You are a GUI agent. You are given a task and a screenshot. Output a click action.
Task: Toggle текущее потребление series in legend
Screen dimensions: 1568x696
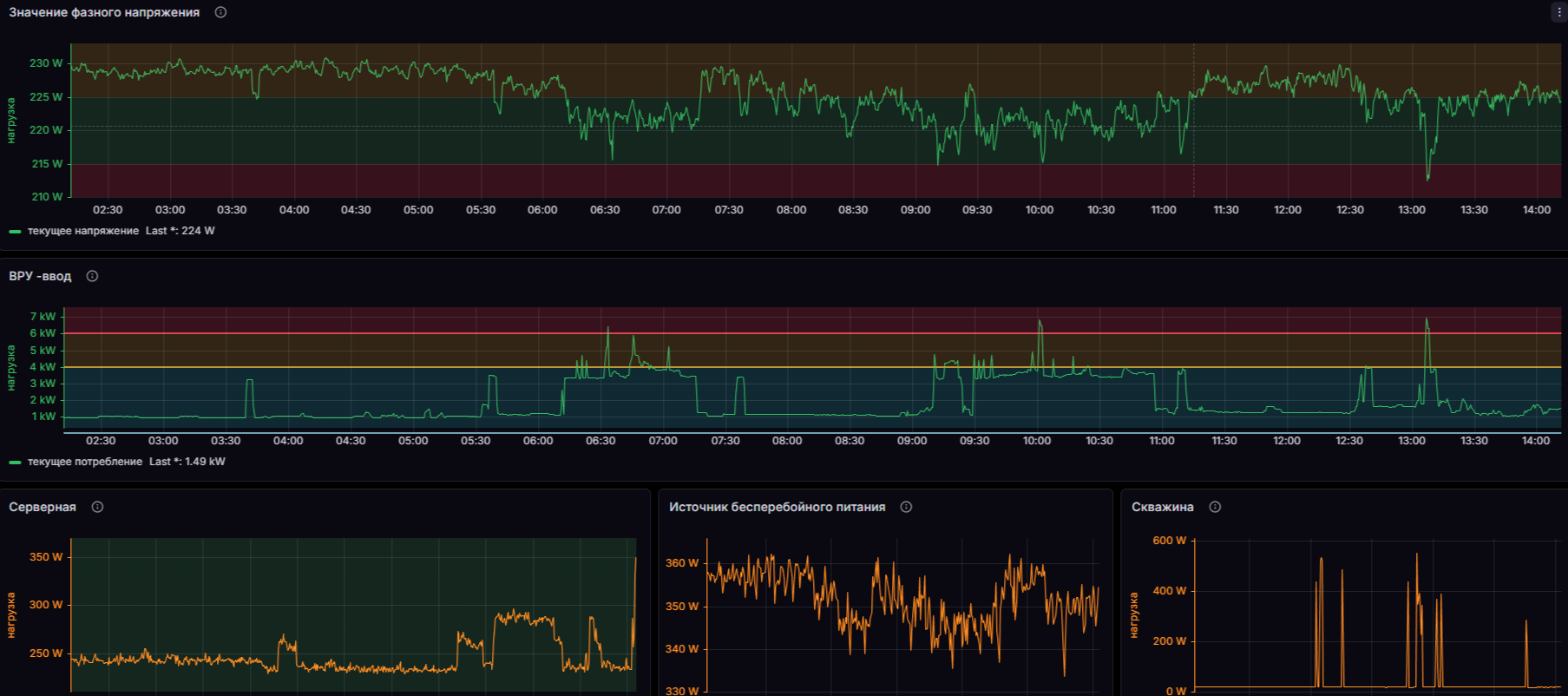click(84, 462)
